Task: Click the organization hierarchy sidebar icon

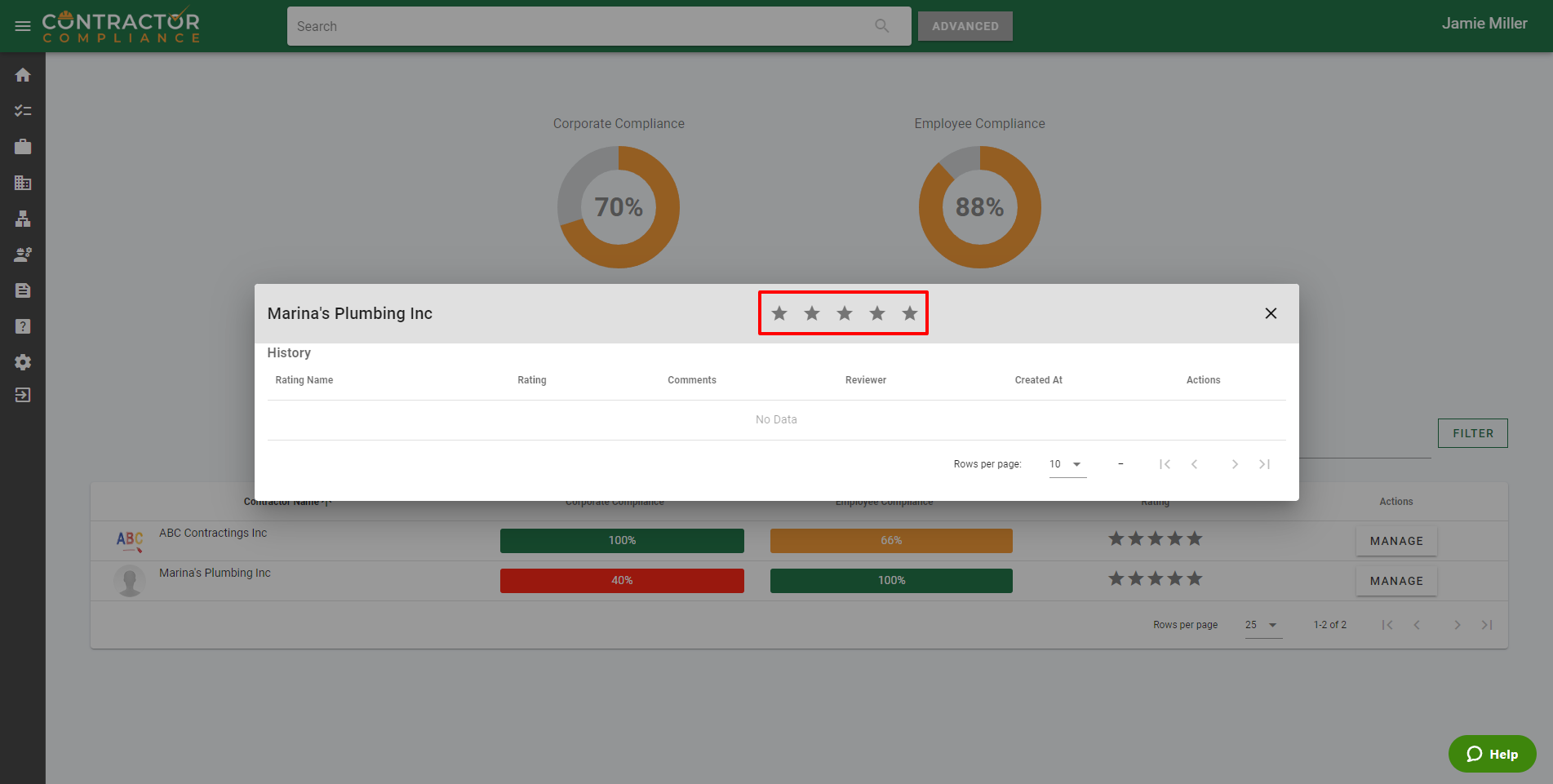Action: tap(23, 219)
